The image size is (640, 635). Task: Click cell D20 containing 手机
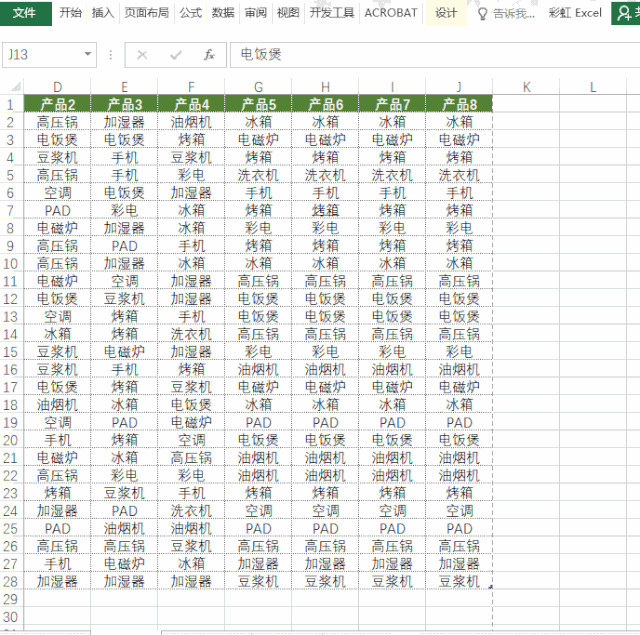coord(57,440)
